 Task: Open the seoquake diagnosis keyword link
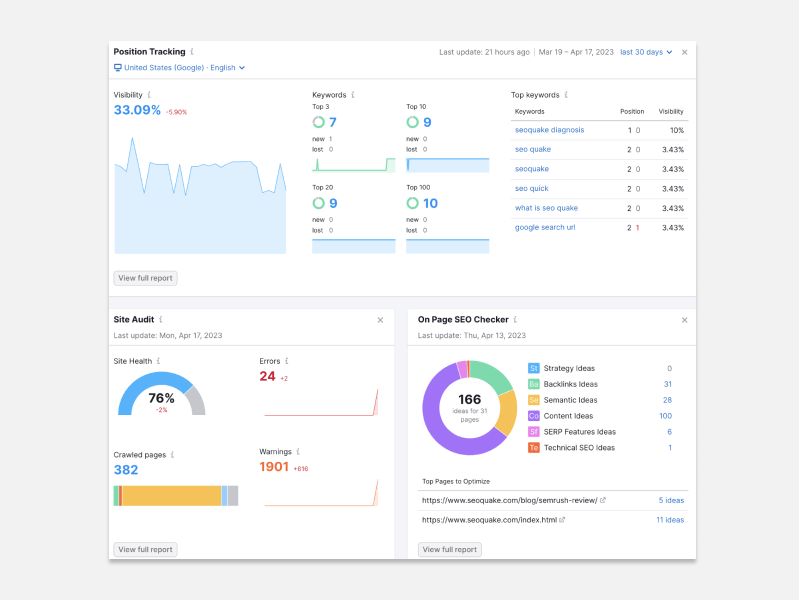[549, 130]
